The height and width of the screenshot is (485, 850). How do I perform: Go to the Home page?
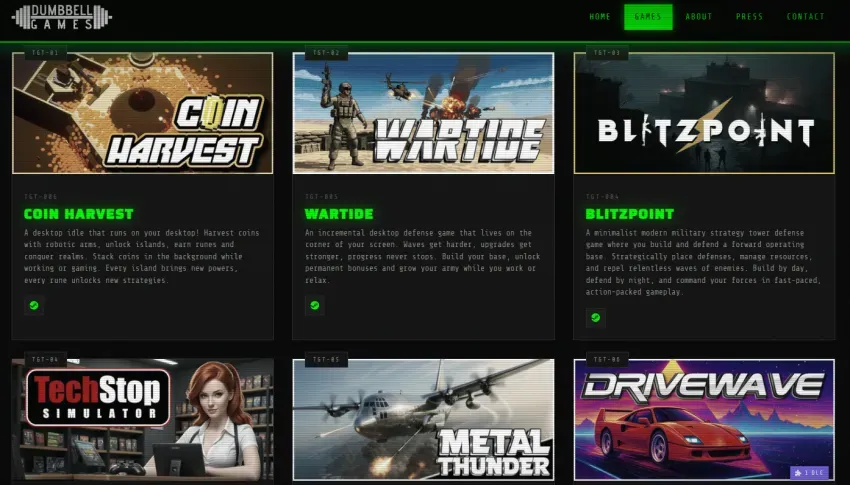(x=600, y=17)
